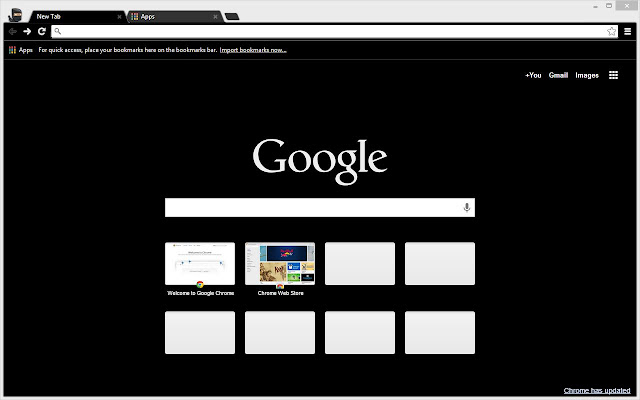Click Chrome has updated link
This screenshot has height=400, width=640.
coord(597,391)
